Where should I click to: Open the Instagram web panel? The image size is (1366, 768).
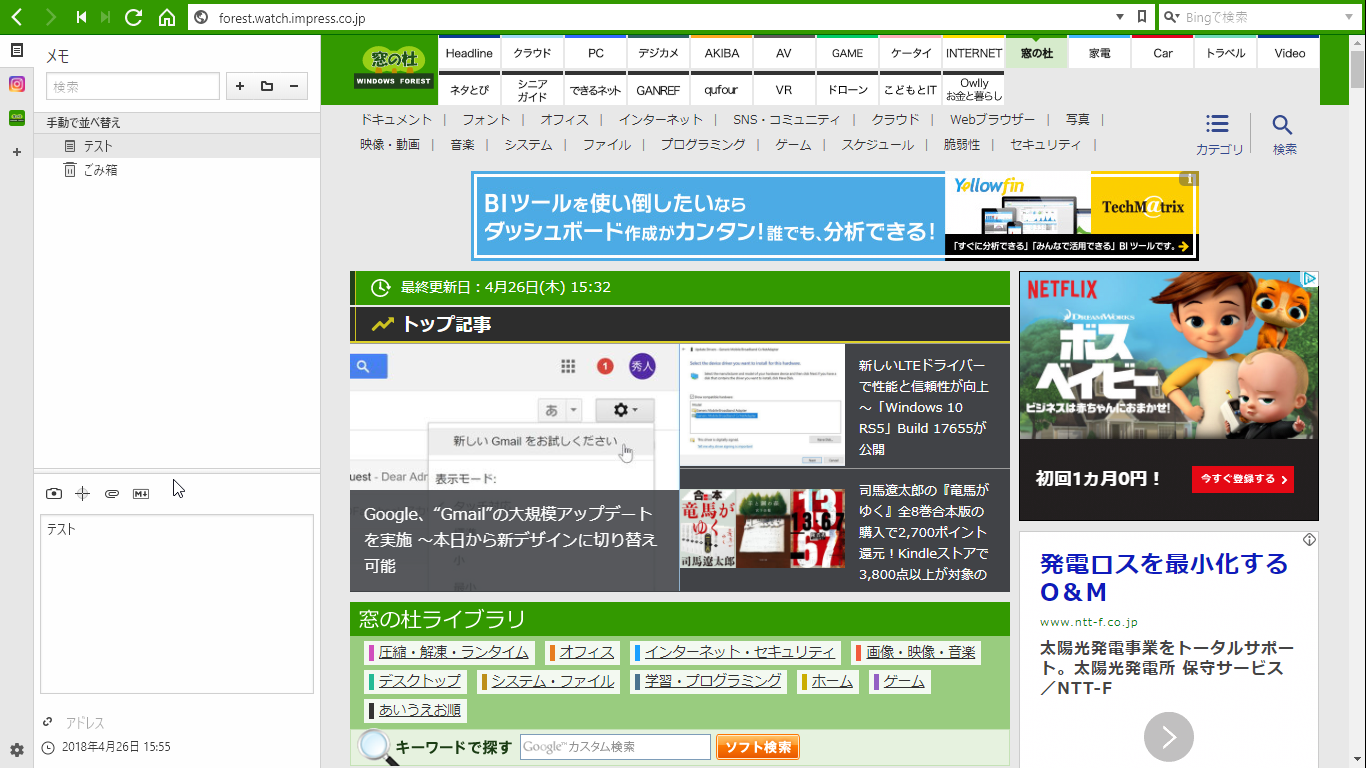16,84
